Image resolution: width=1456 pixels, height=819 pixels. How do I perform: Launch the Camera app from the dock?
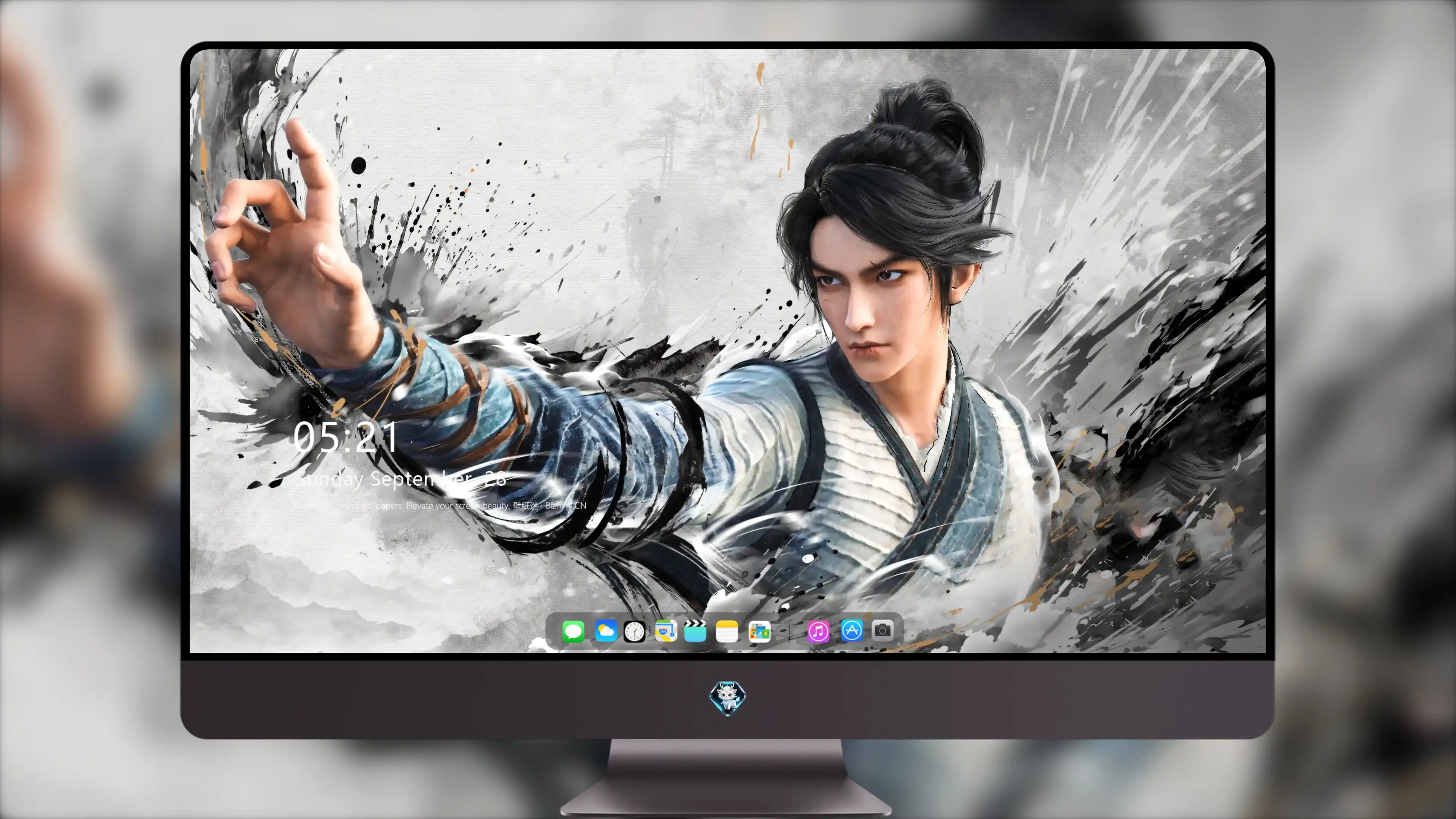[882, 631]
